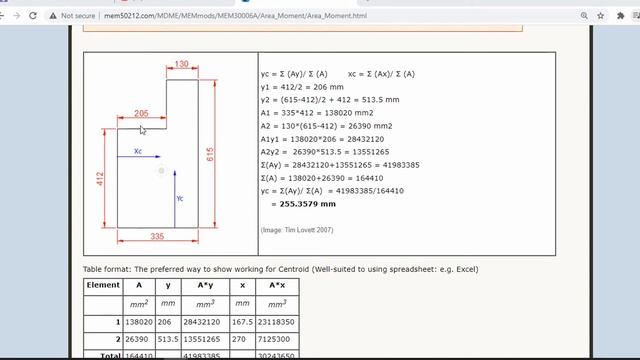
Task: Click the 615 dimension label in diagram
Action: coord(210,154)
